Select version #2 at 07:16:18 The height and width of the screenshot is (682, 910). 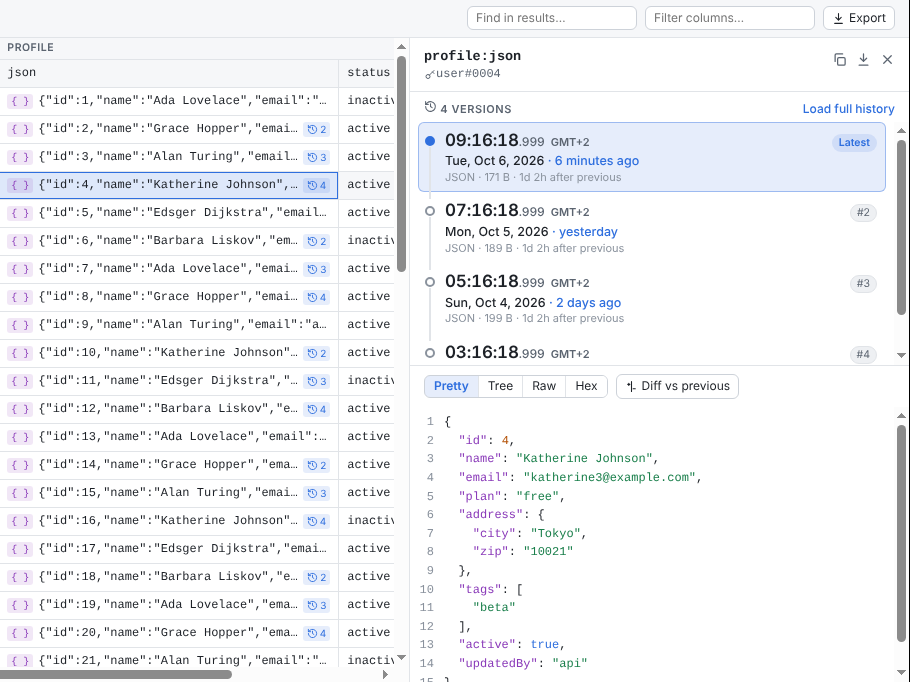coord(652,228)
